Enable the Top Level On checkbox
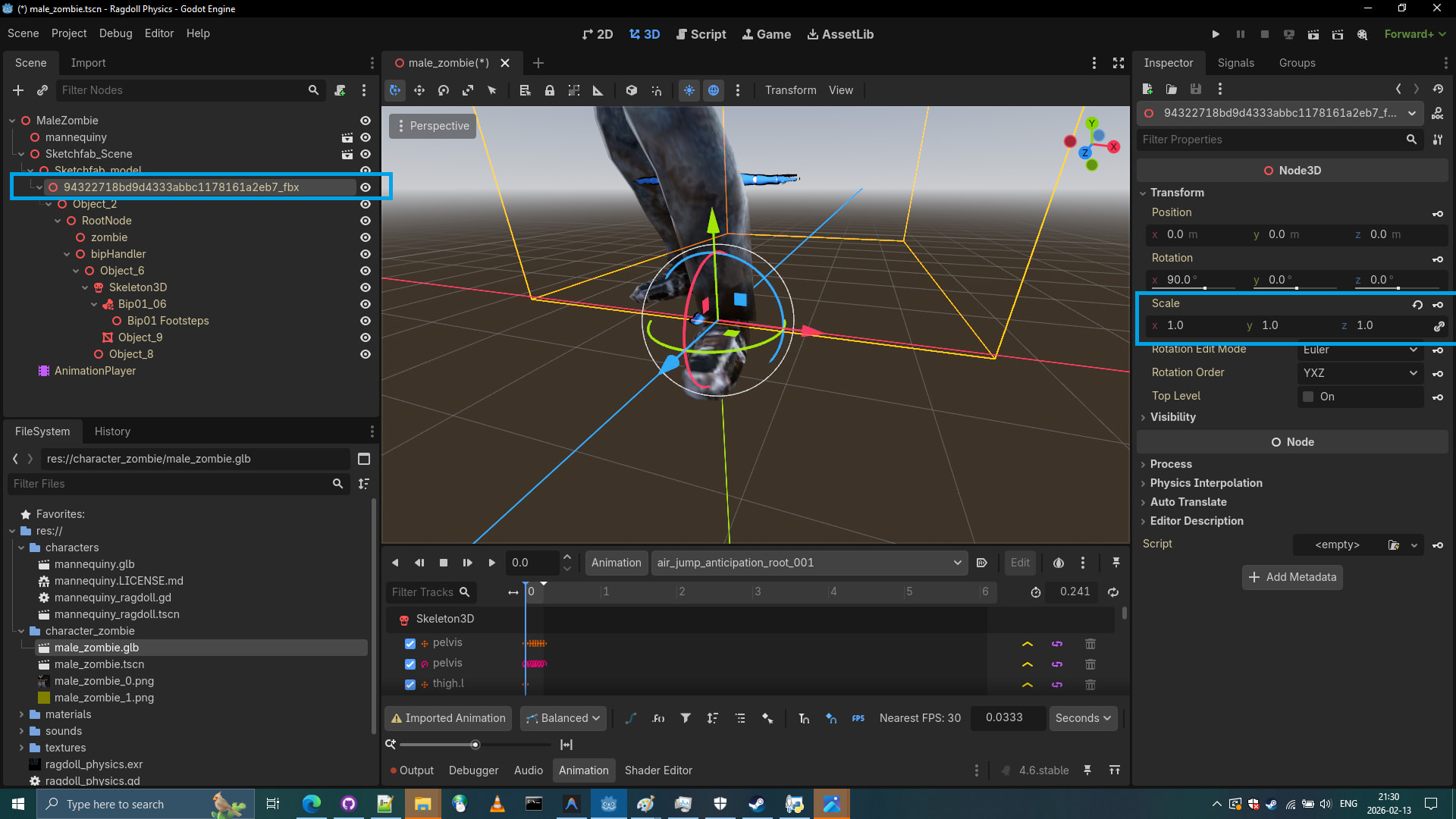The image size is (1456, 819). [x=1308, y=397]
